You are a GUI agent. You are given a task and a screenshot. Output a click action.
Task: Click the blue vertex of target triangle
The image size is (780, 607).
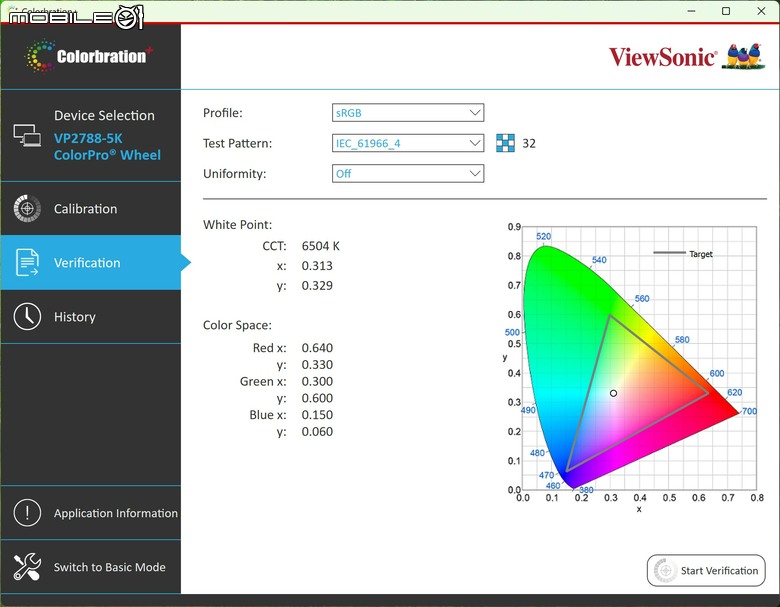[567, 470]
